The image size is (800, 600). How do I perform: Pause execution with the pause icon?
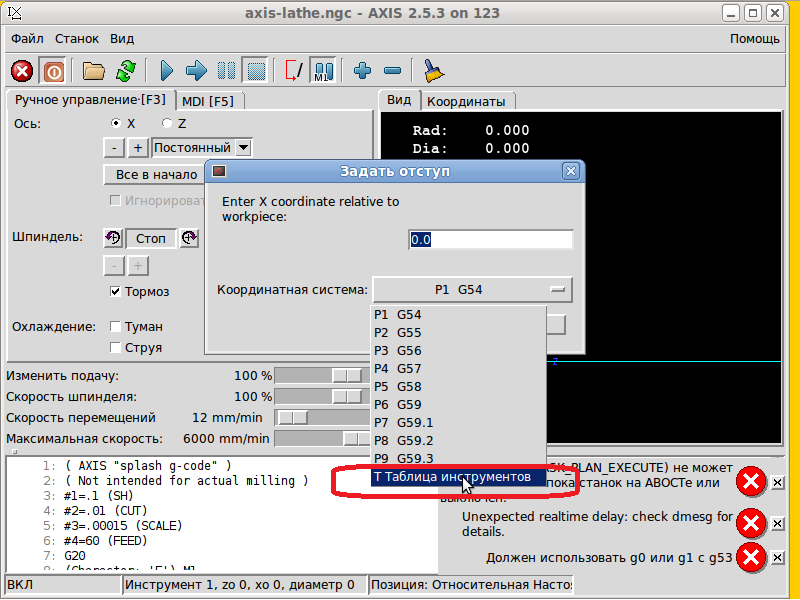226,71
